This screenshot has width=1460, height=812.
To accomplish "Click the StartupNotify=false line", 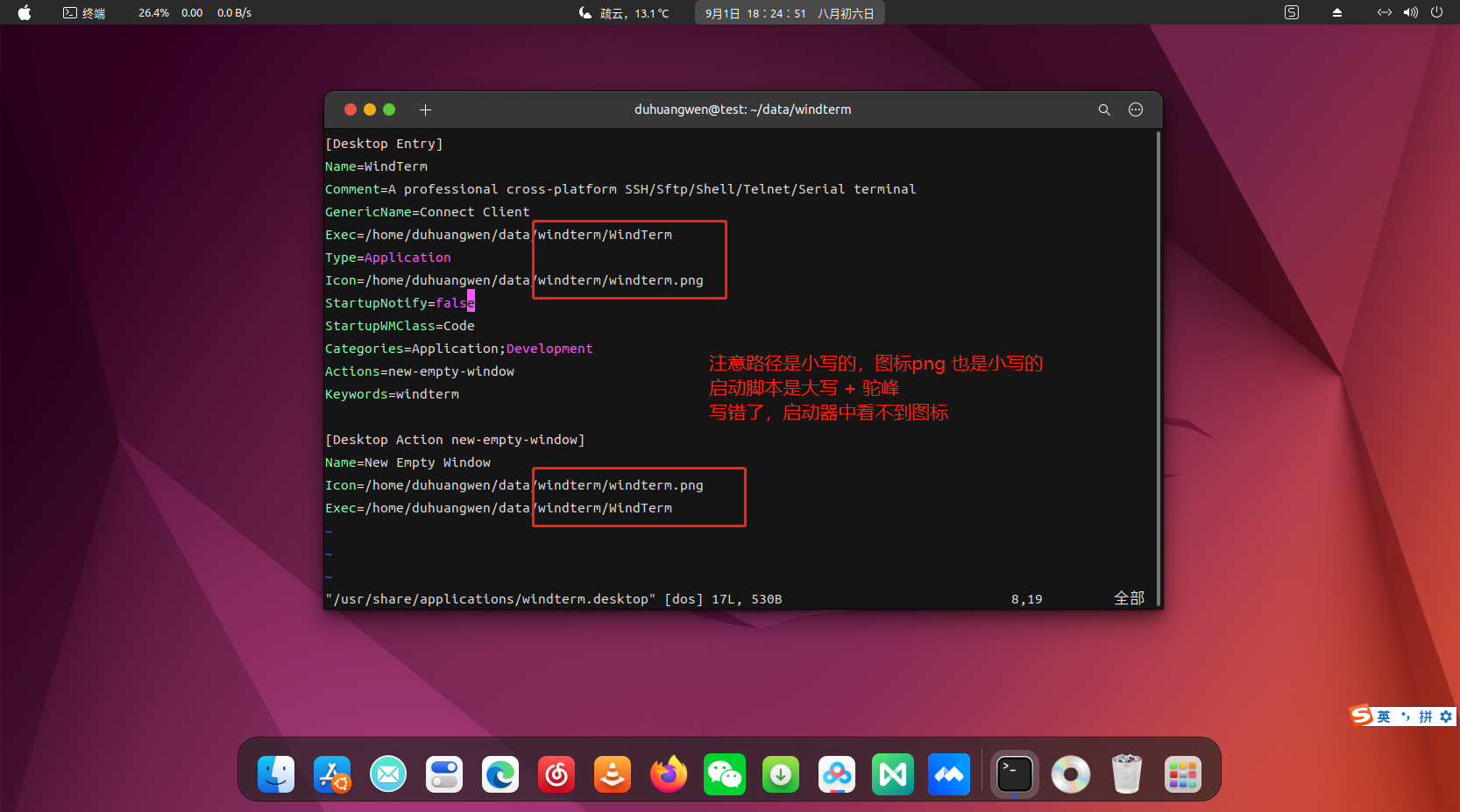I will [x=400, y=303].
